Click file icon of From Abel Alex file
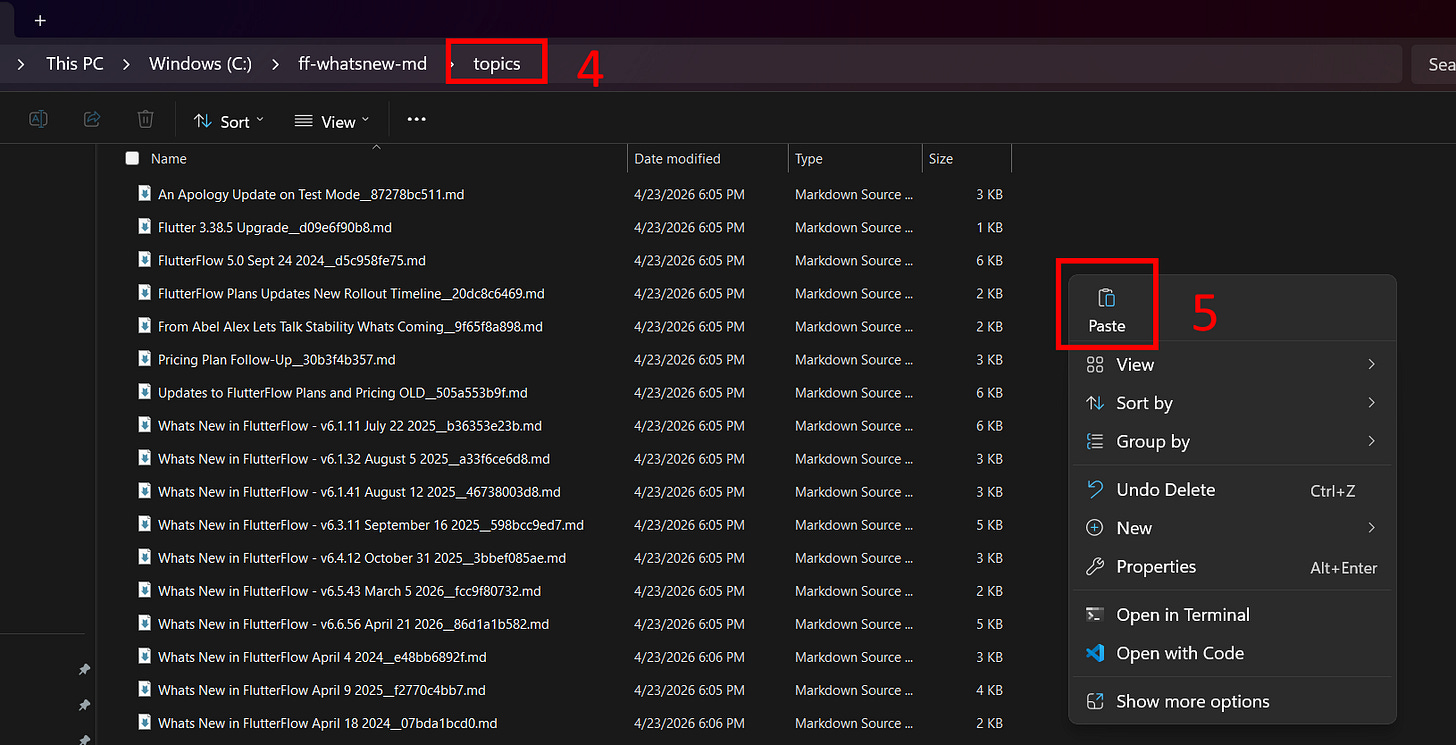1456x745 pixels. coord(145,326)
